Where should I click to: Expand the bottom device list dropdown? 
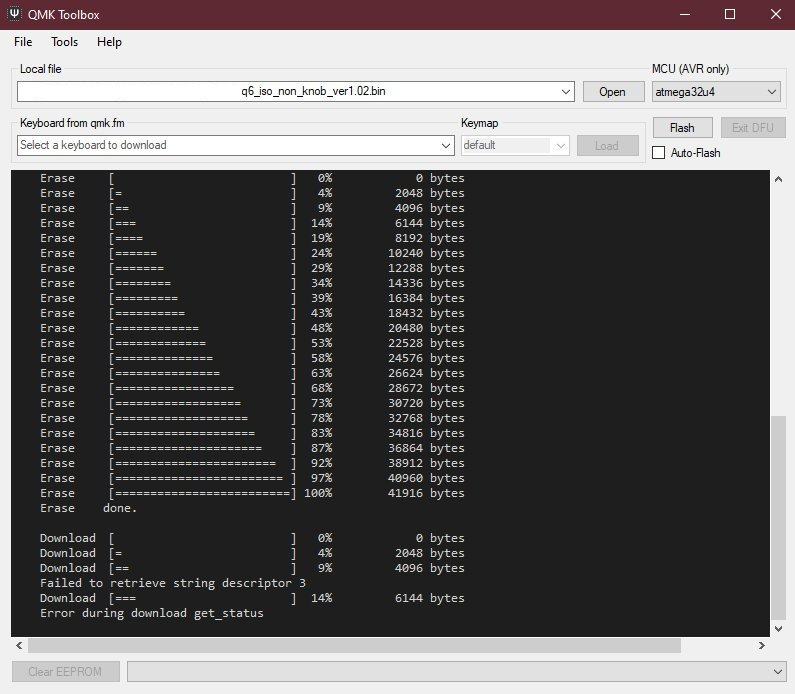(x=777, y=672)
